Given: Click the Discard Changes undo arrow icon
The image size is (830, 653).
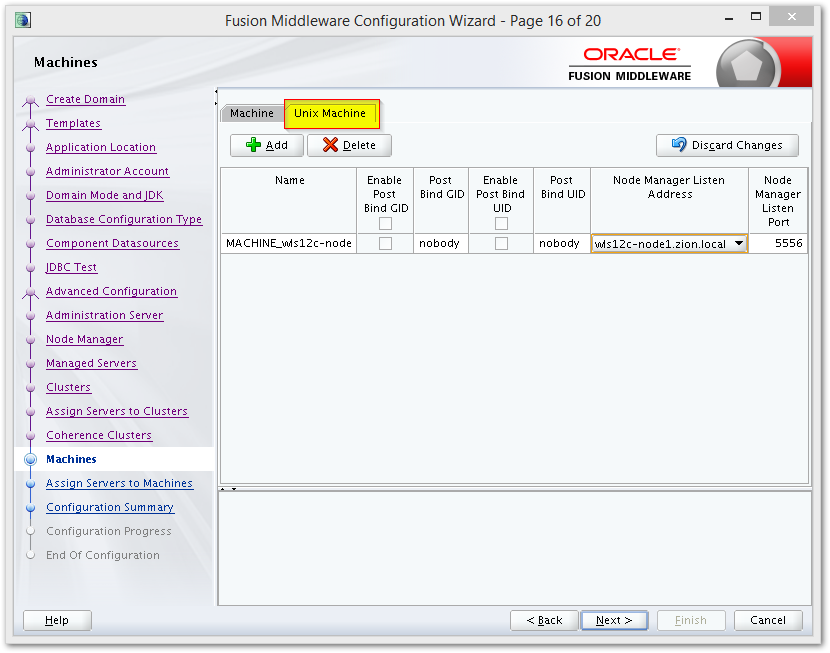Looking at the screenshot, I should tap(679, 144).
